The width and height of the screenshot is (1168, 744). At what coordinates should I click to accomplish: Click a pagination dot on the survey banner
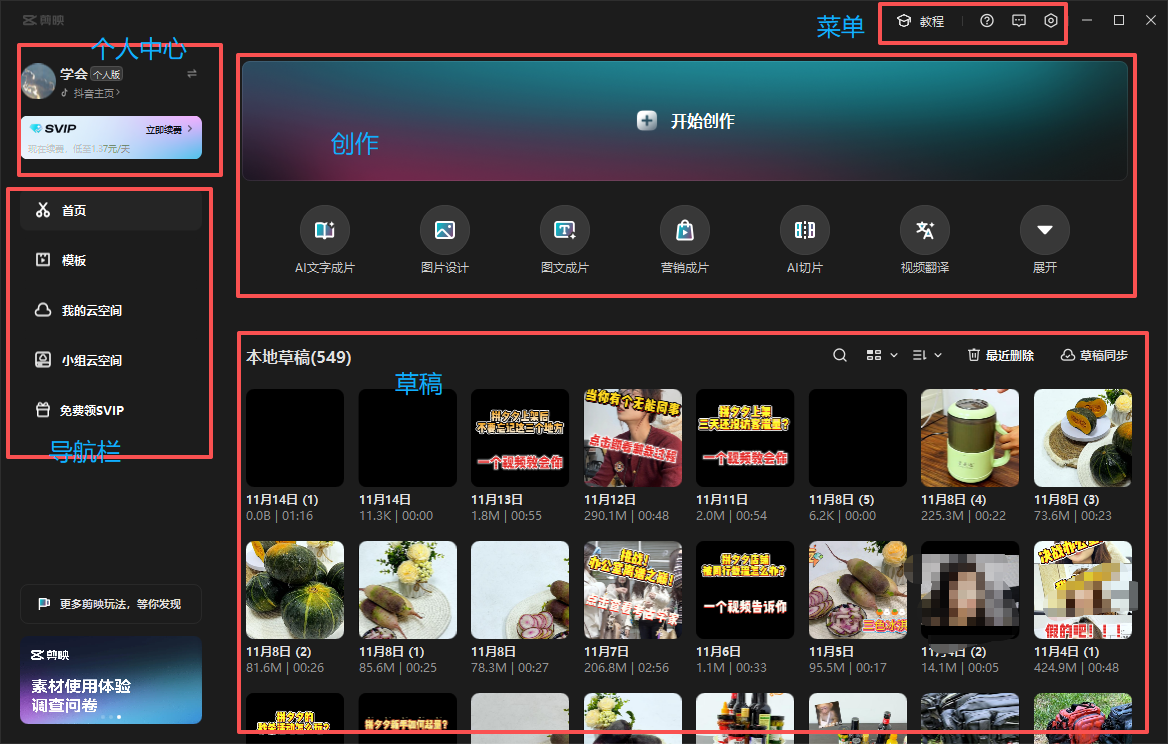(x=118, y=717)
